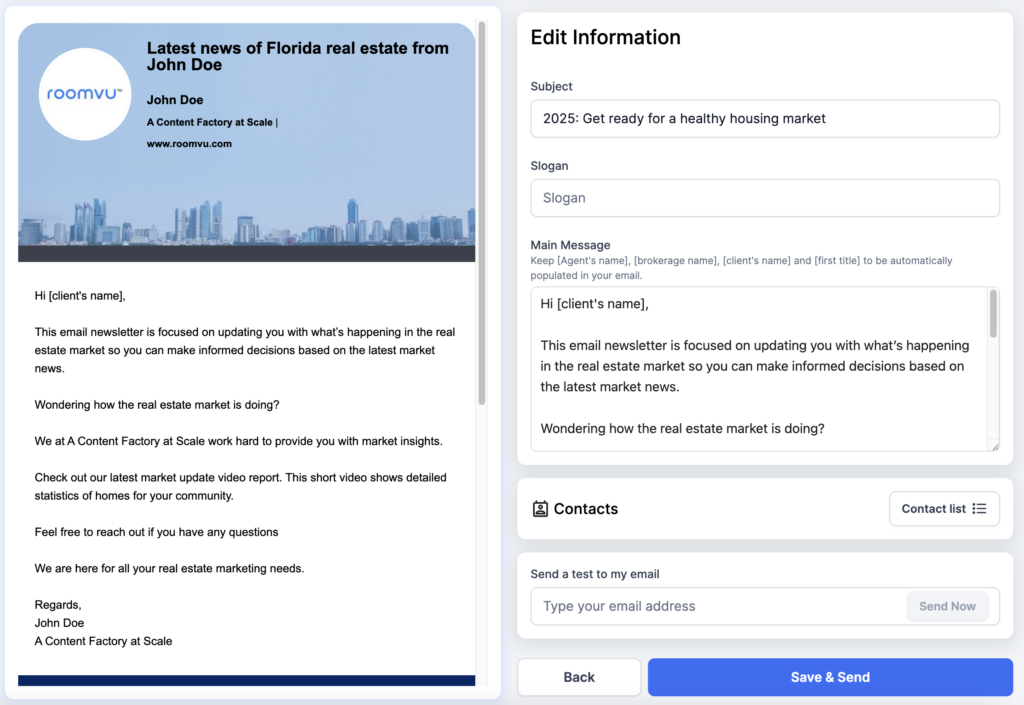Click the "Hi [client's name]," greeting in preview
This screenshot has width=1024, height=705.
(x=80, y=296)
